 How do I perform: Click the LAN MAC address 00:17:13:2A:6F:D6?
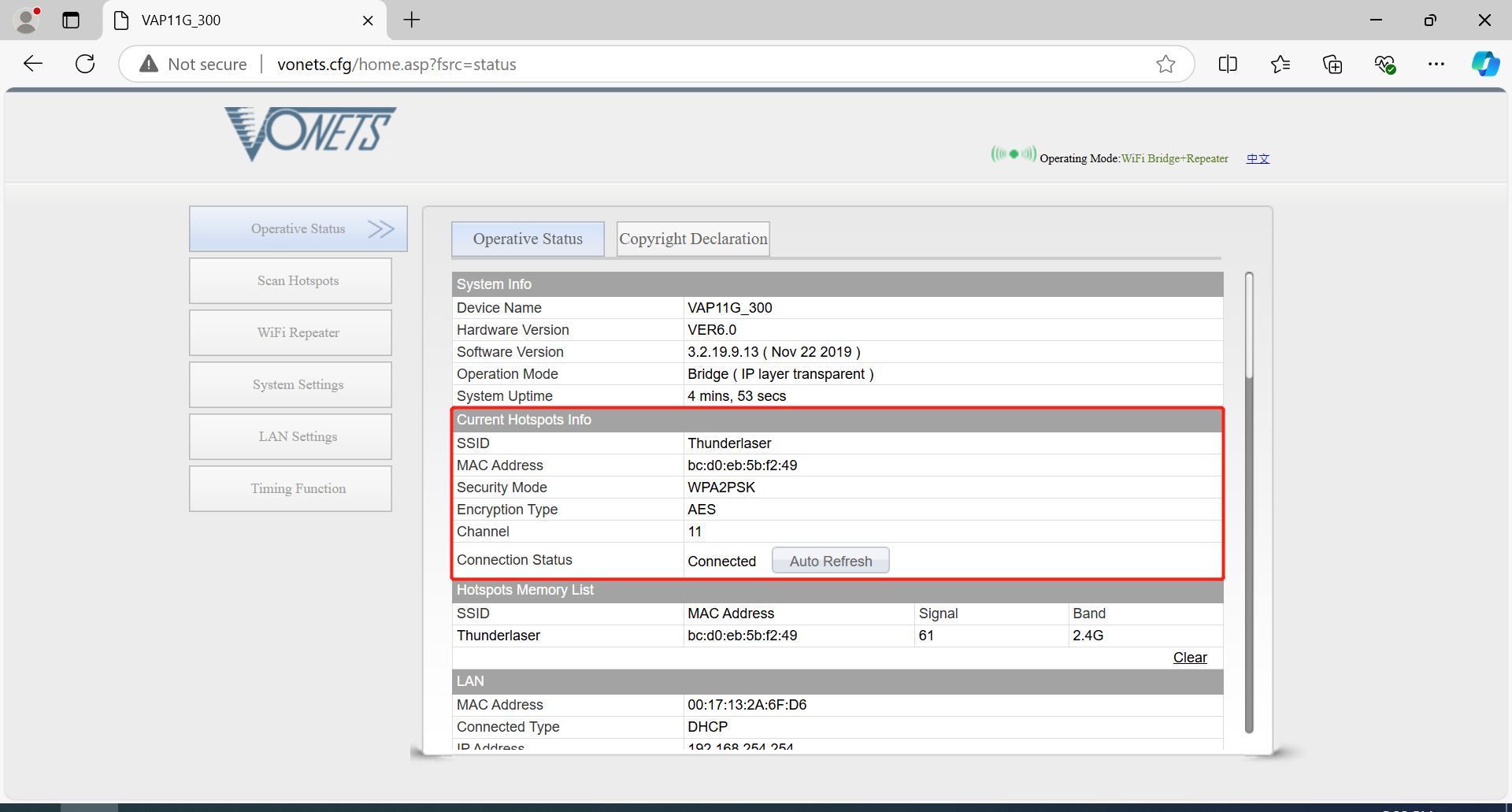coord(747,705)
